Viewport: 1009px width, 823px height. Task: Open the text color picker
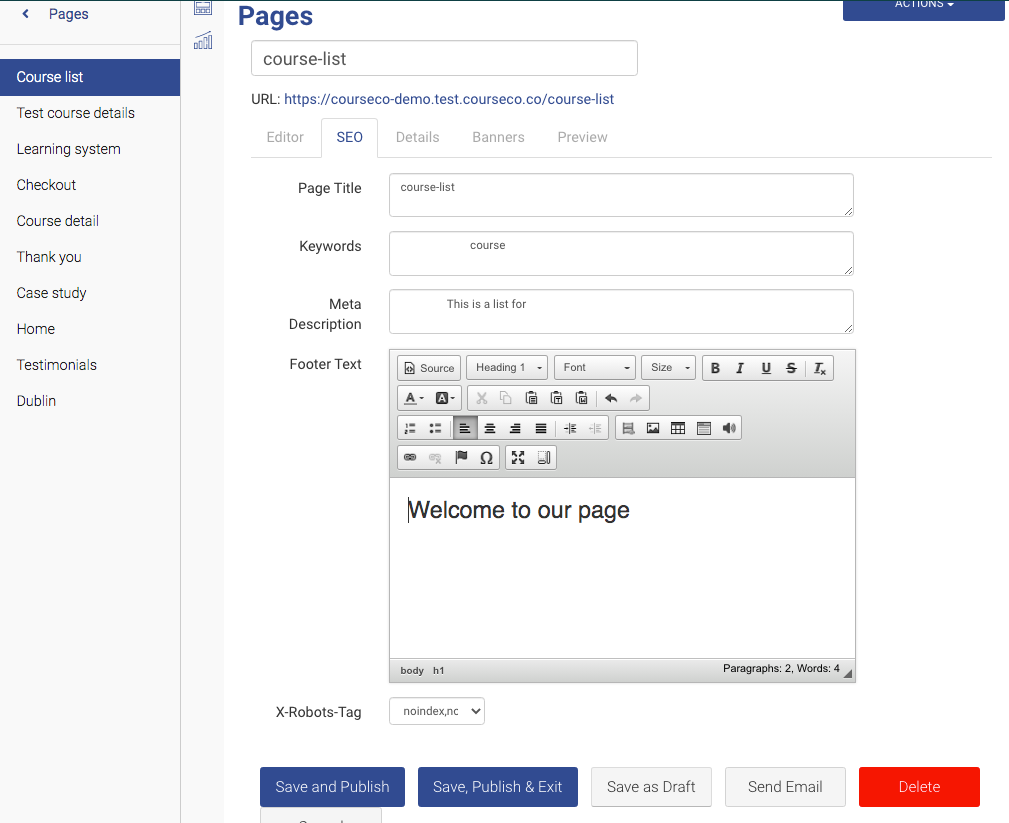point(414,398)
